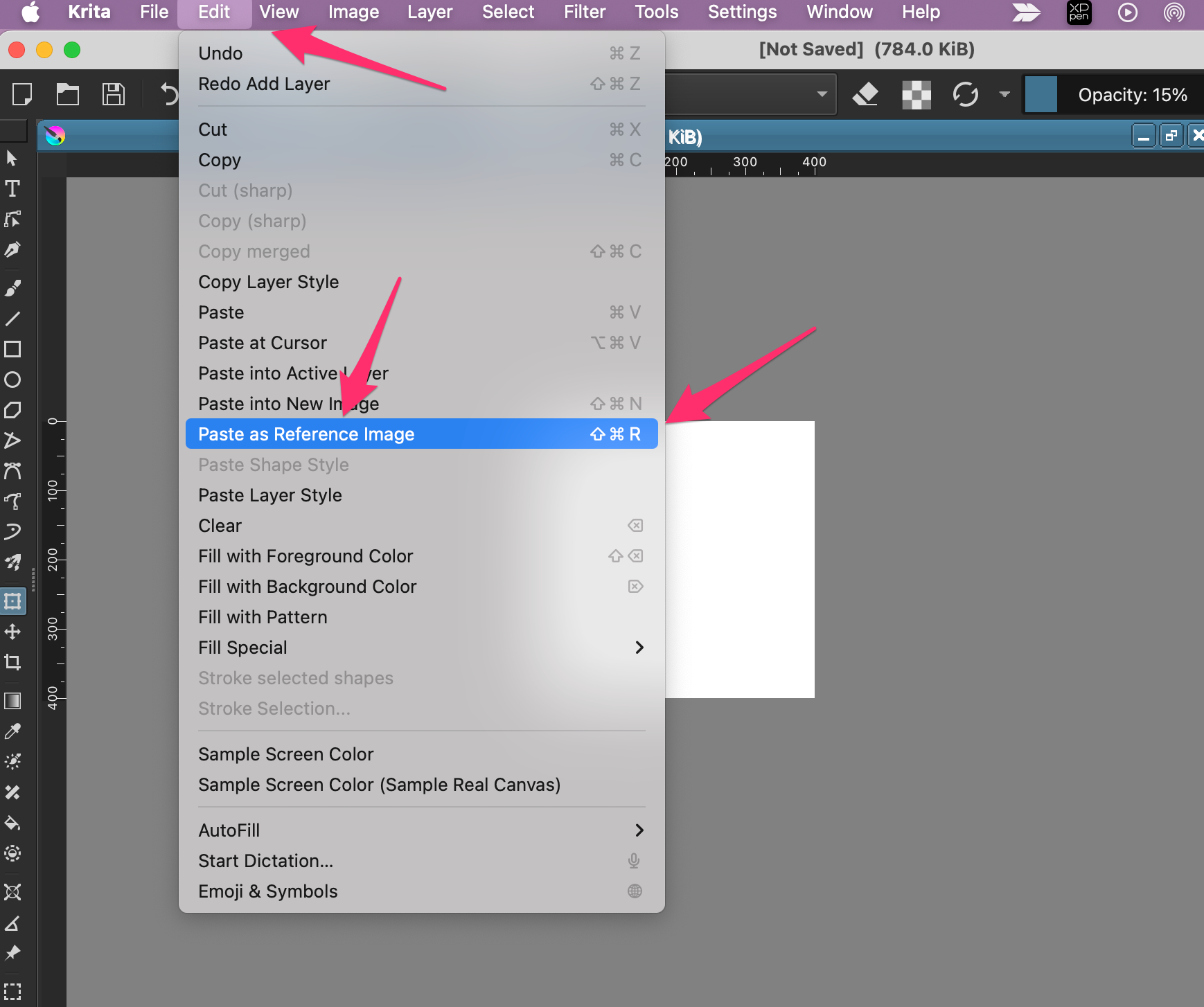
Task: Adjust the Opacity 15% slider
Action: (x=1132, y=95)
